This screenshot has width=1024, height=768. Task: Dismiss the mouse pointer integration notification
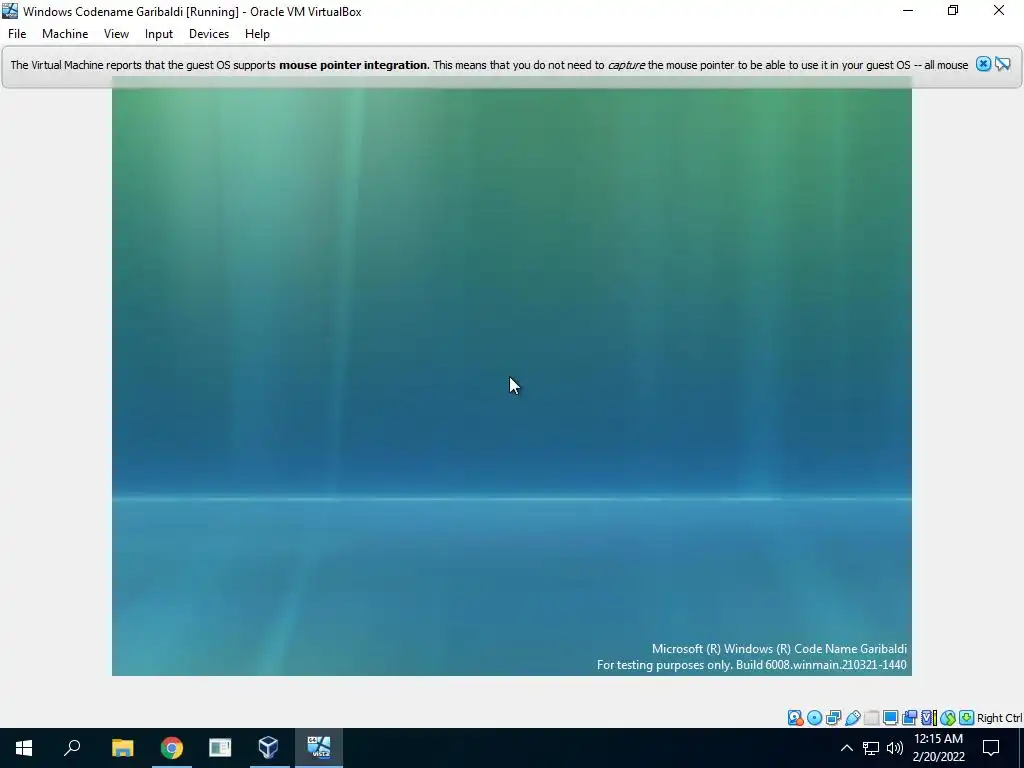(x=983, y=64)
